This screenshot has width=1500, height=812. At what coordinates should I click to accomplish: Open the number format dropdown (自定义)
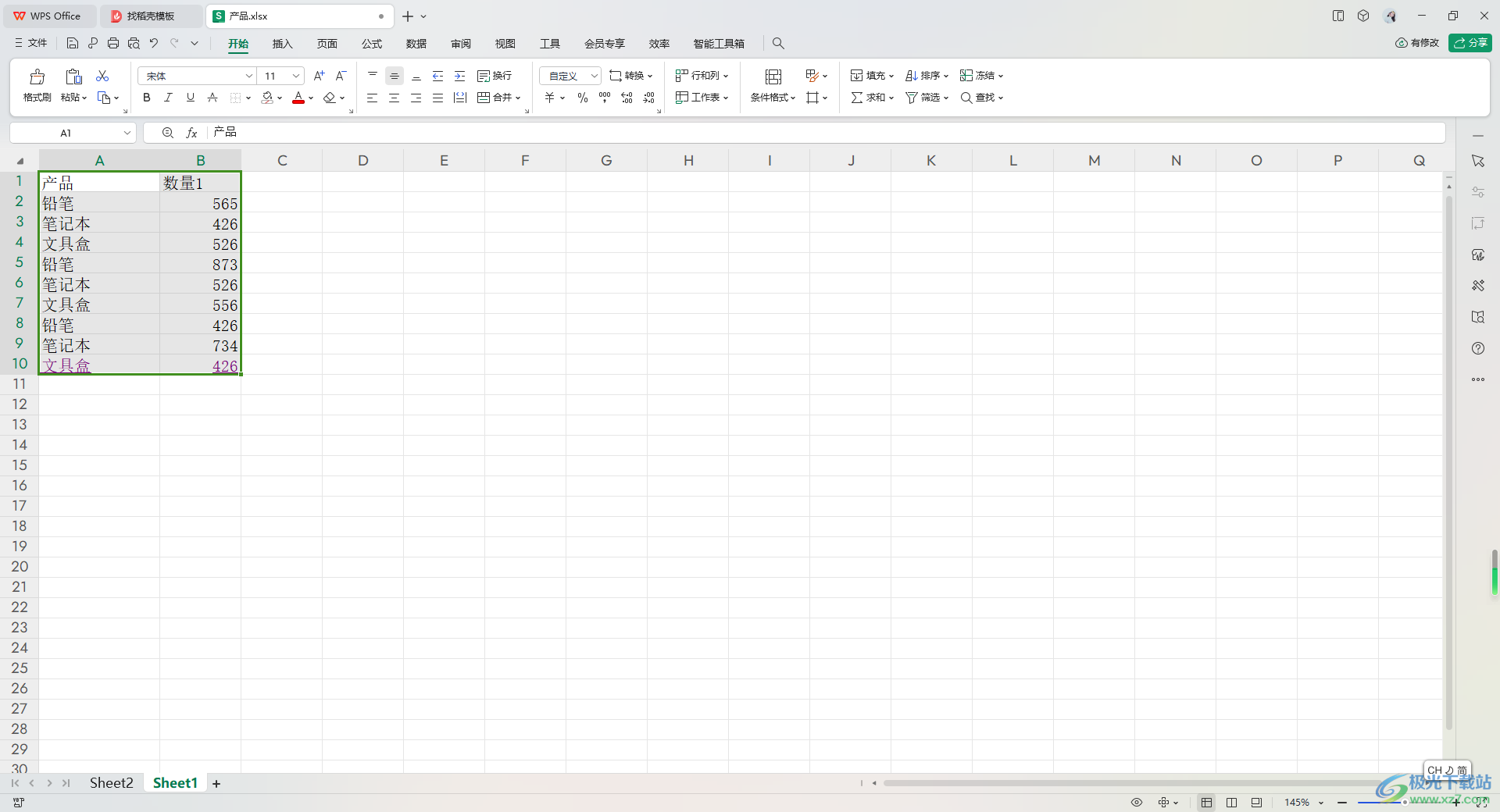coord(595,76)
